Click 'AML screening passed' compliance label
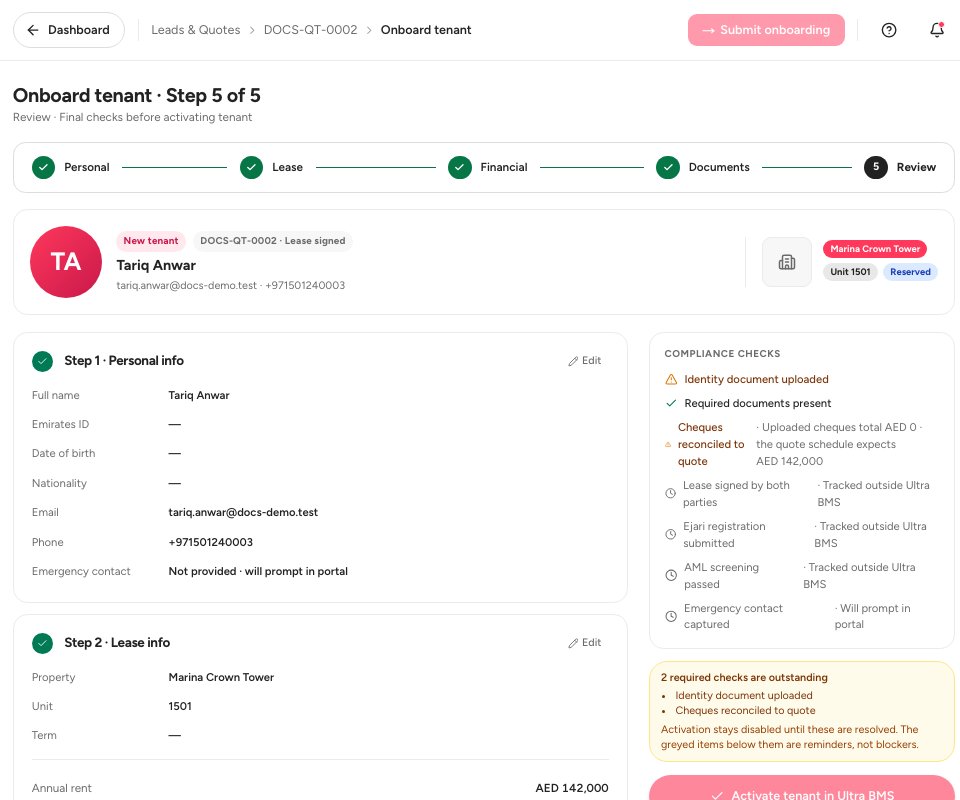The image size is (960, 800). click(x=721, y=575)
